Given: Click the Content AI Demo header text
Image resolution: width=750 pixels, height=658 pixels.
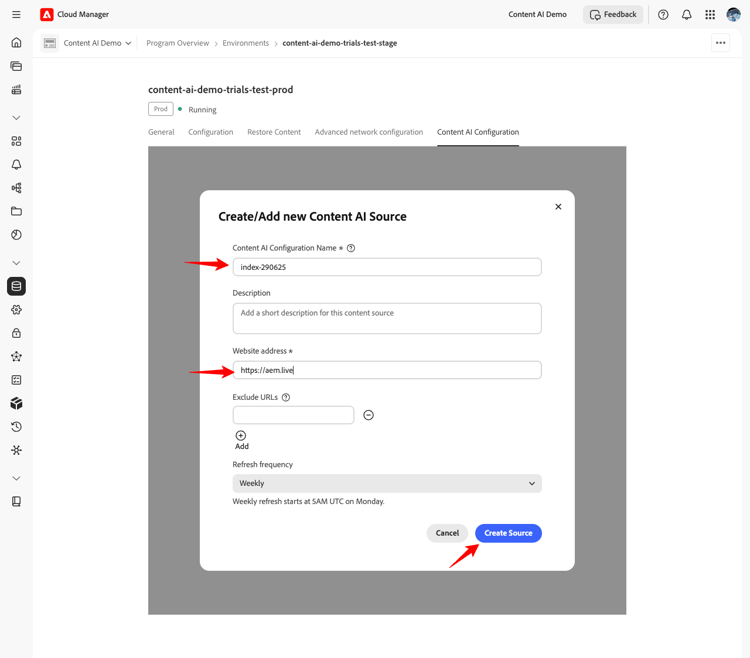Looking at the screenshot, I should pos(537,15).
